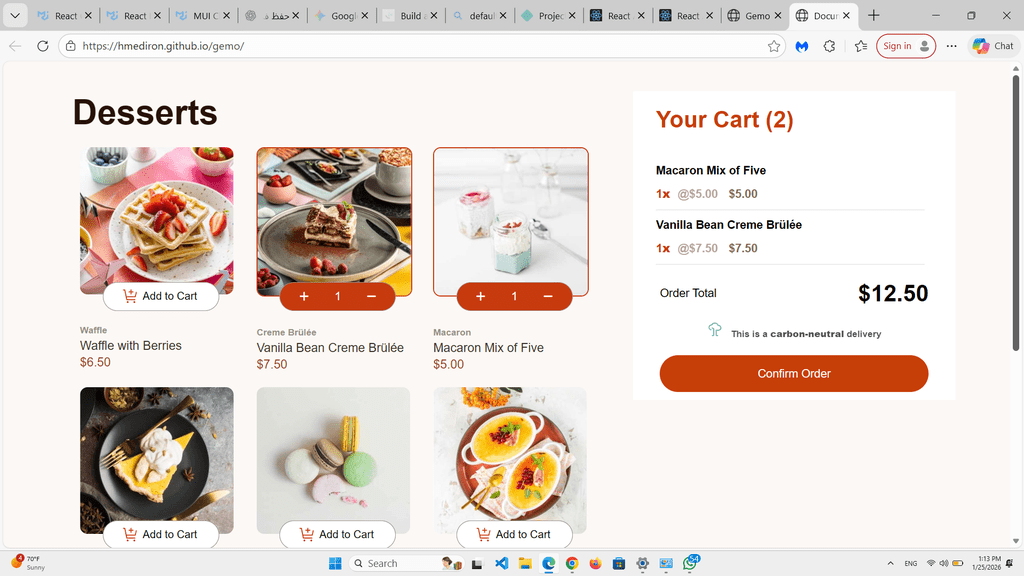The height and width of the screenshot is (576, 1024).
Task: Open WhatsApp from the taskbar
Action: point(690,563)
